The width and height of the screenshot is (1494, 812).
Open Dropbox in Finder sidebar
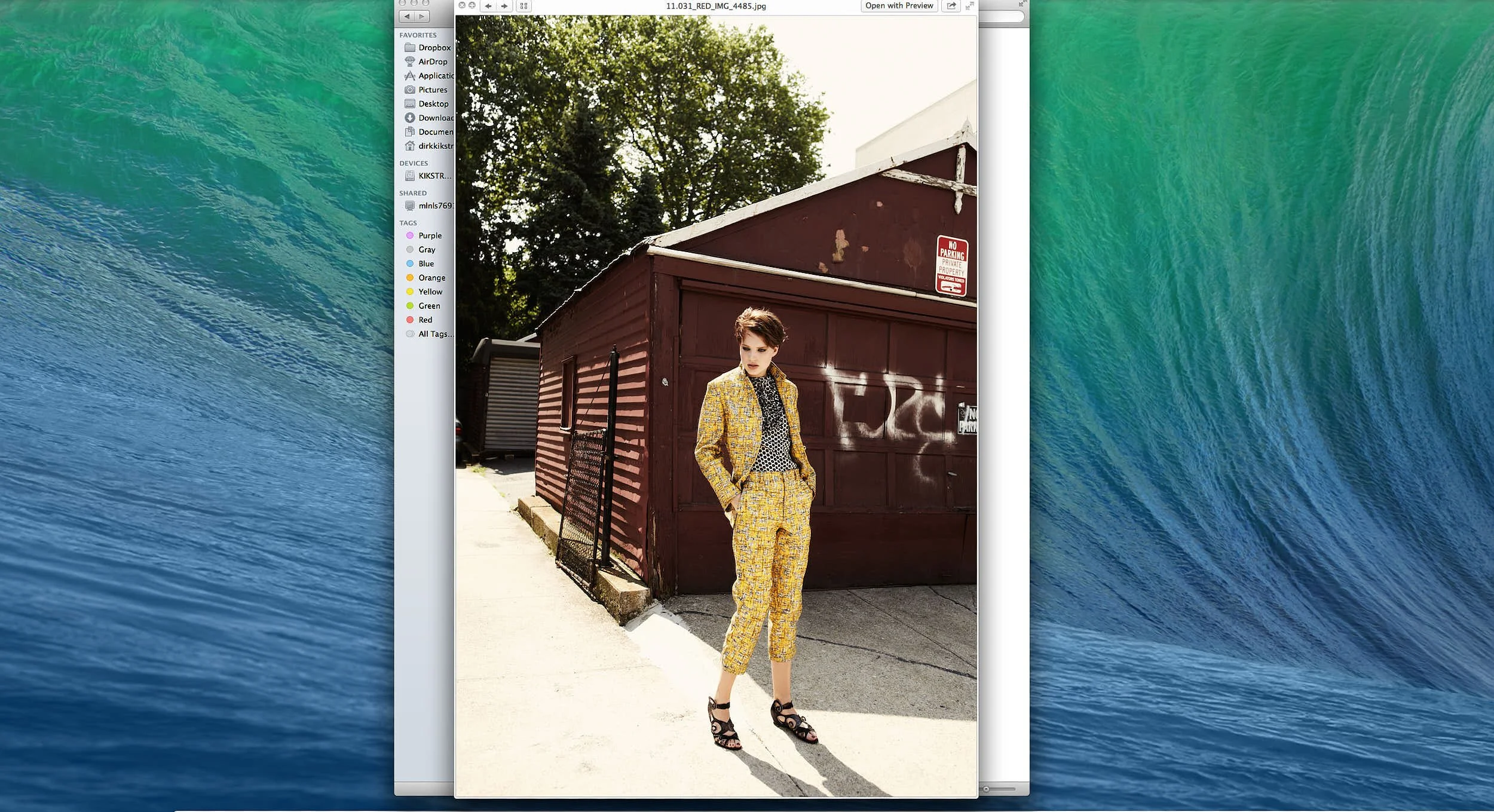(x=434, y=48)
